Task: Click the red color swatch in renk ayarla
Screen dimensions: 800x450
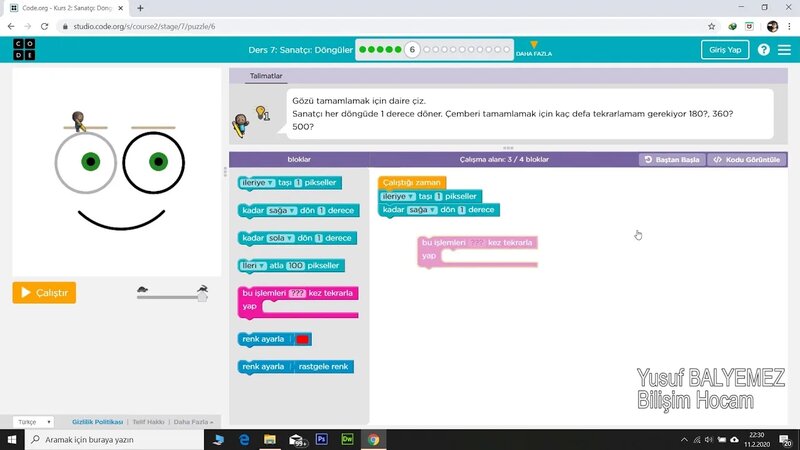Action: coord(302,339)
